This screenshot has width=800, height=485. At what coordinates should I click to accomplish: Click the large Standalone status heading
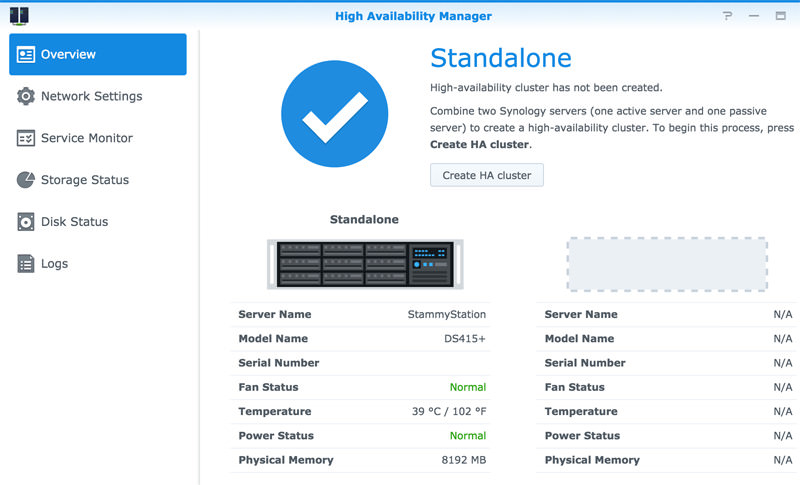[501, 58]
